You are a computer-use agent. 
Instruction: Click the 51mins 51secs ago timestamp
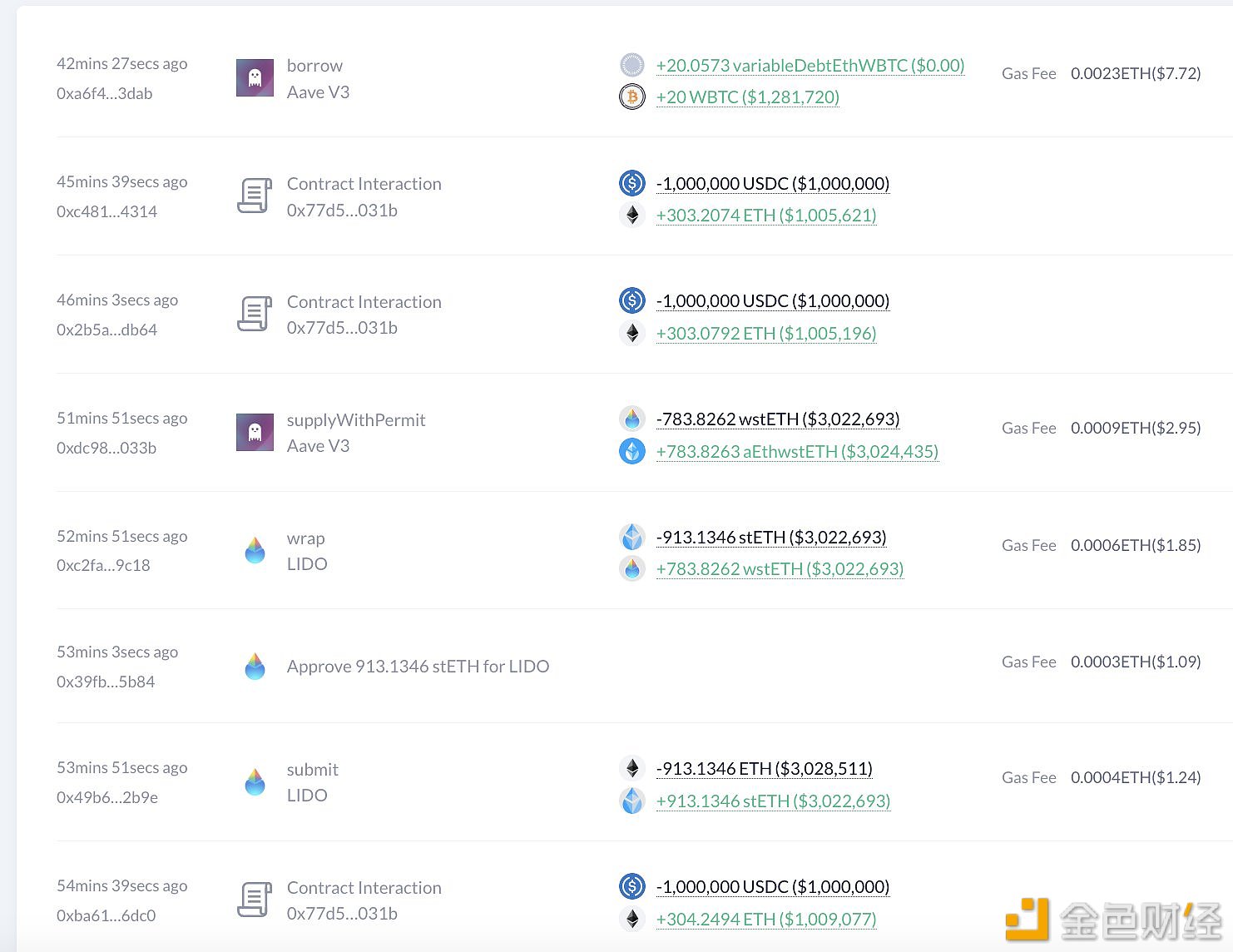(x=121, y=418)
